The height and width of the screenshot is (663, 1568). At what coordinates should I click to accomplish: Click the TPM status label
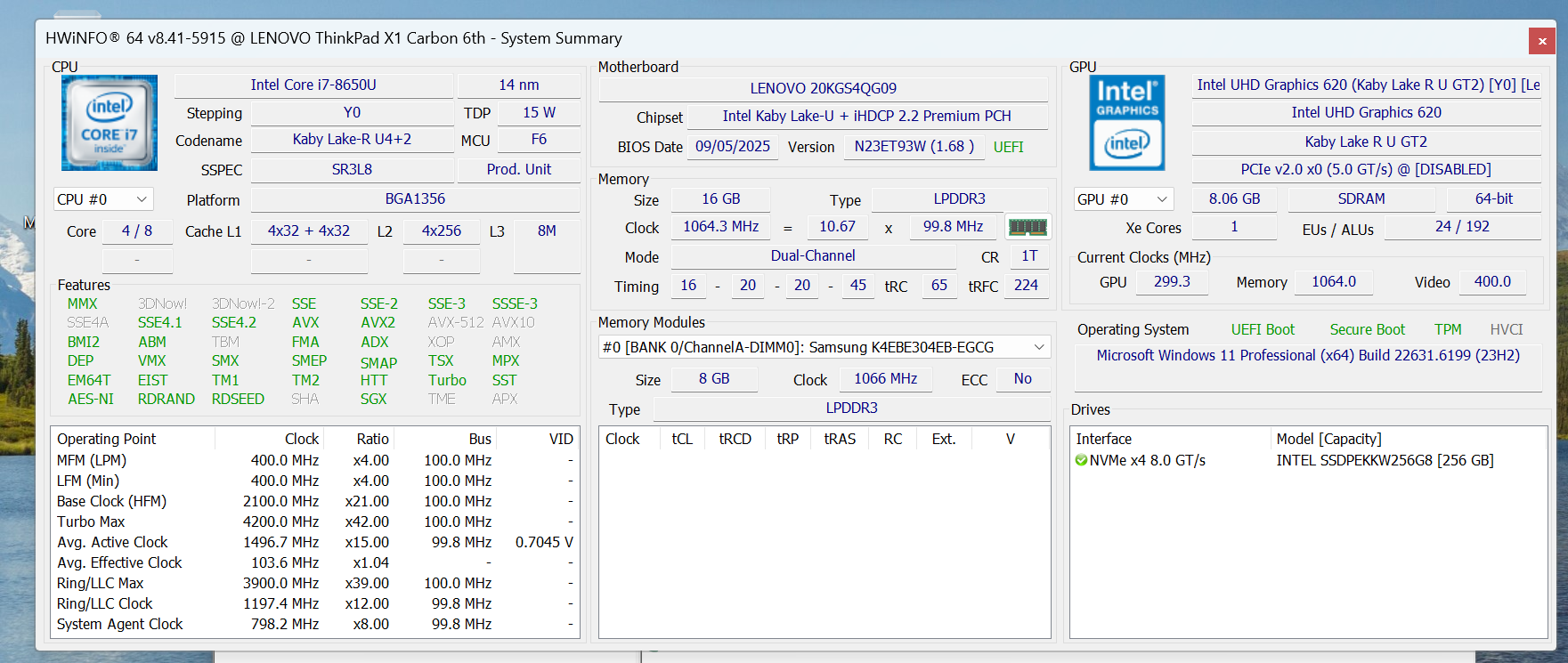tap(1448, 330)
